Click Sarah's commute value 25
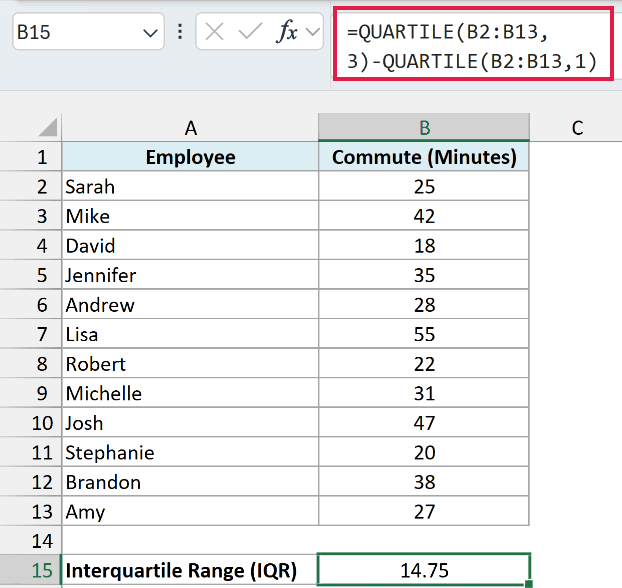 point(424,186)
